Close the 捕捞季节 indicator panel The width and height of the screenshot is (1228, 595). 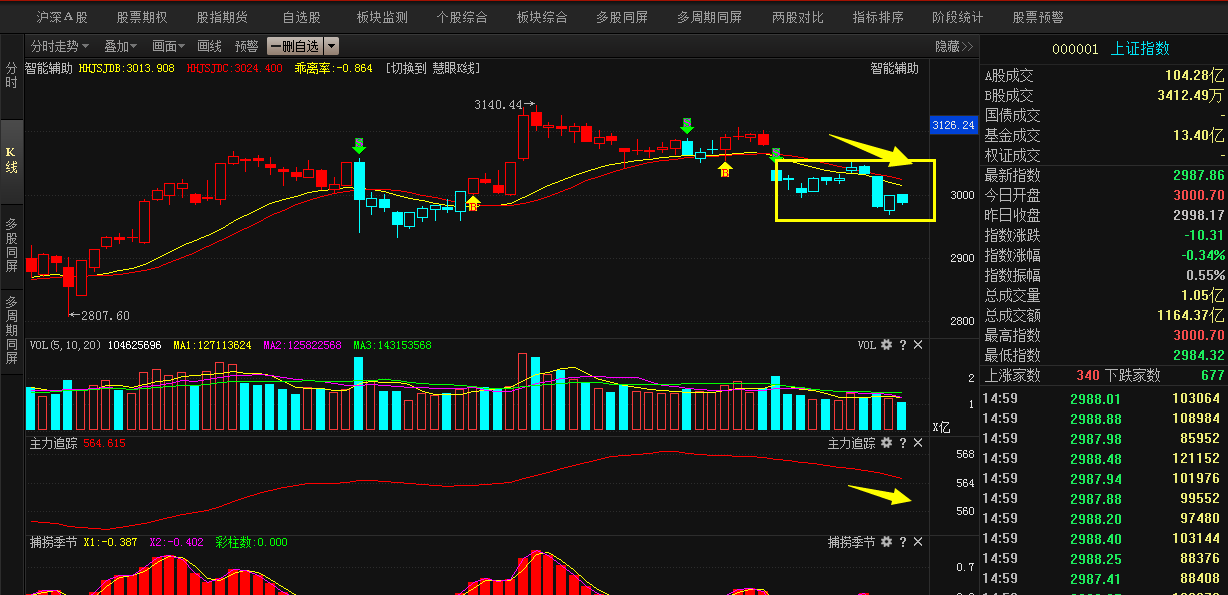pos(918,542)
